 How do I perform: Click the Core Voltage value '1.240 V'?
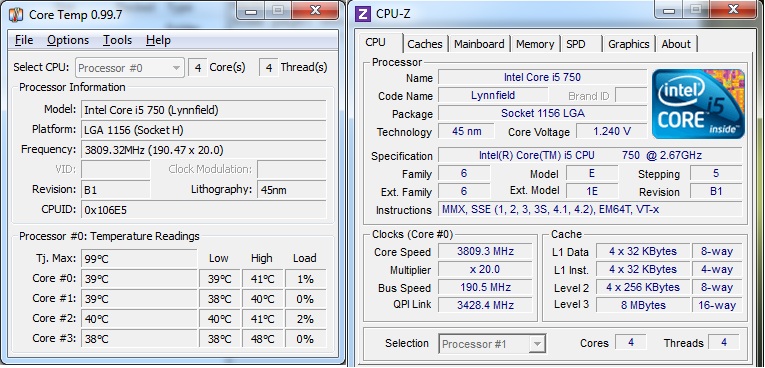tap(612, 131)
